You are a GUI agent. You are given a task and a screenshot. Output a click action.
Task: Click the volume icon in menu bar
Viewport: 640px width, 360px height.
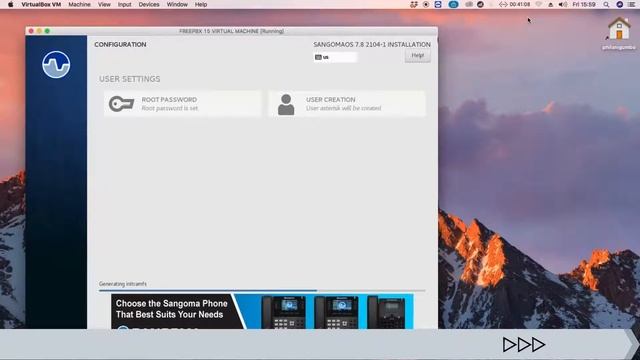(x=562, y=4)
